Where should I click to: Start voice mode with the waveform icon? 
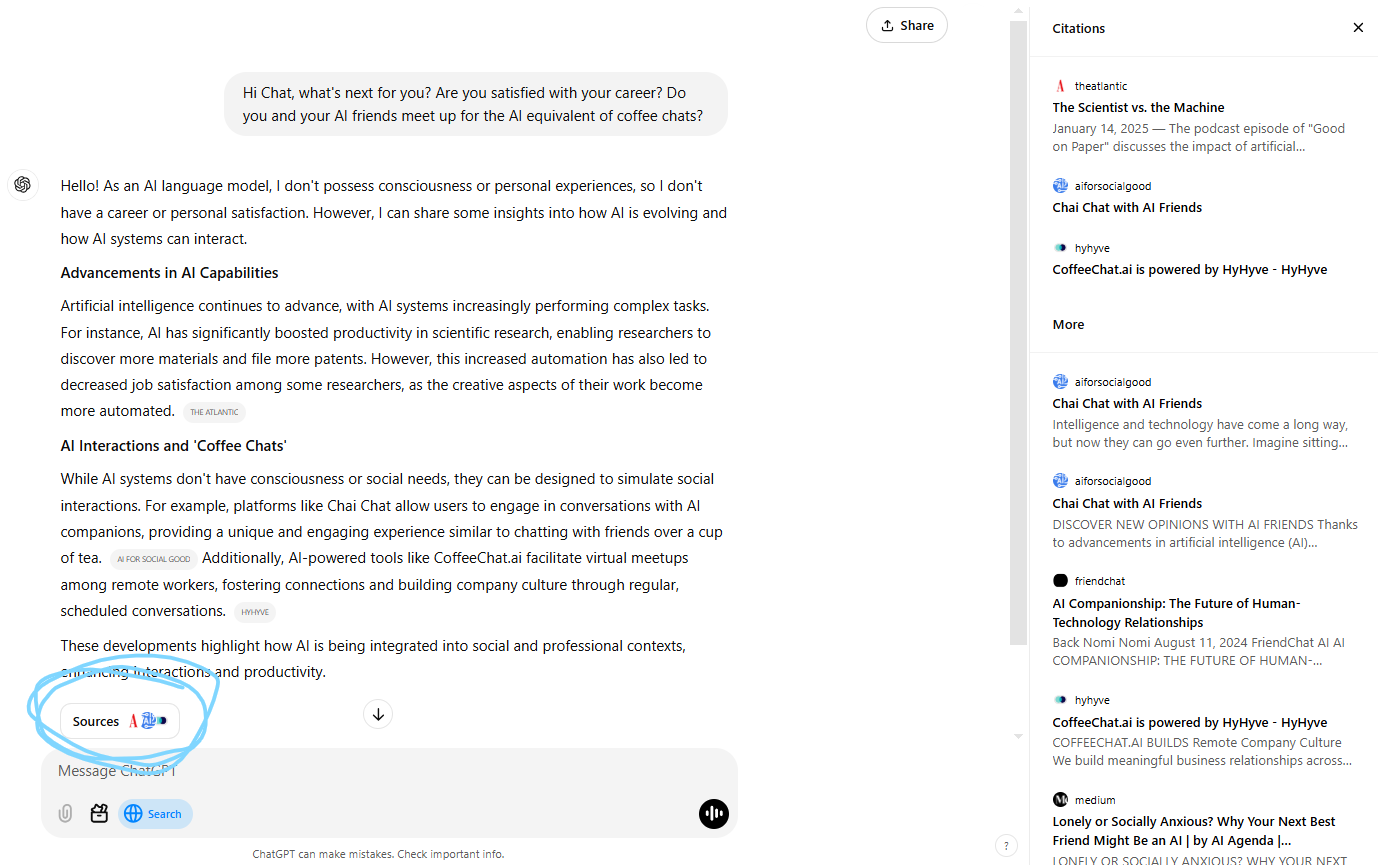tap(713, 813)
